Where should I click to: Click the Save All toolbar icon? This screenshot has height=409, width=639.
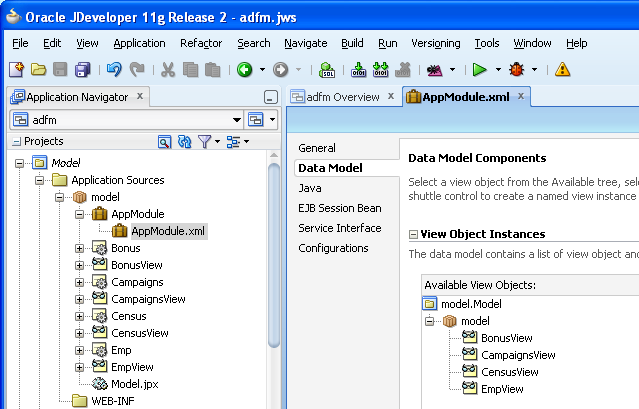[x=82, y=70]
